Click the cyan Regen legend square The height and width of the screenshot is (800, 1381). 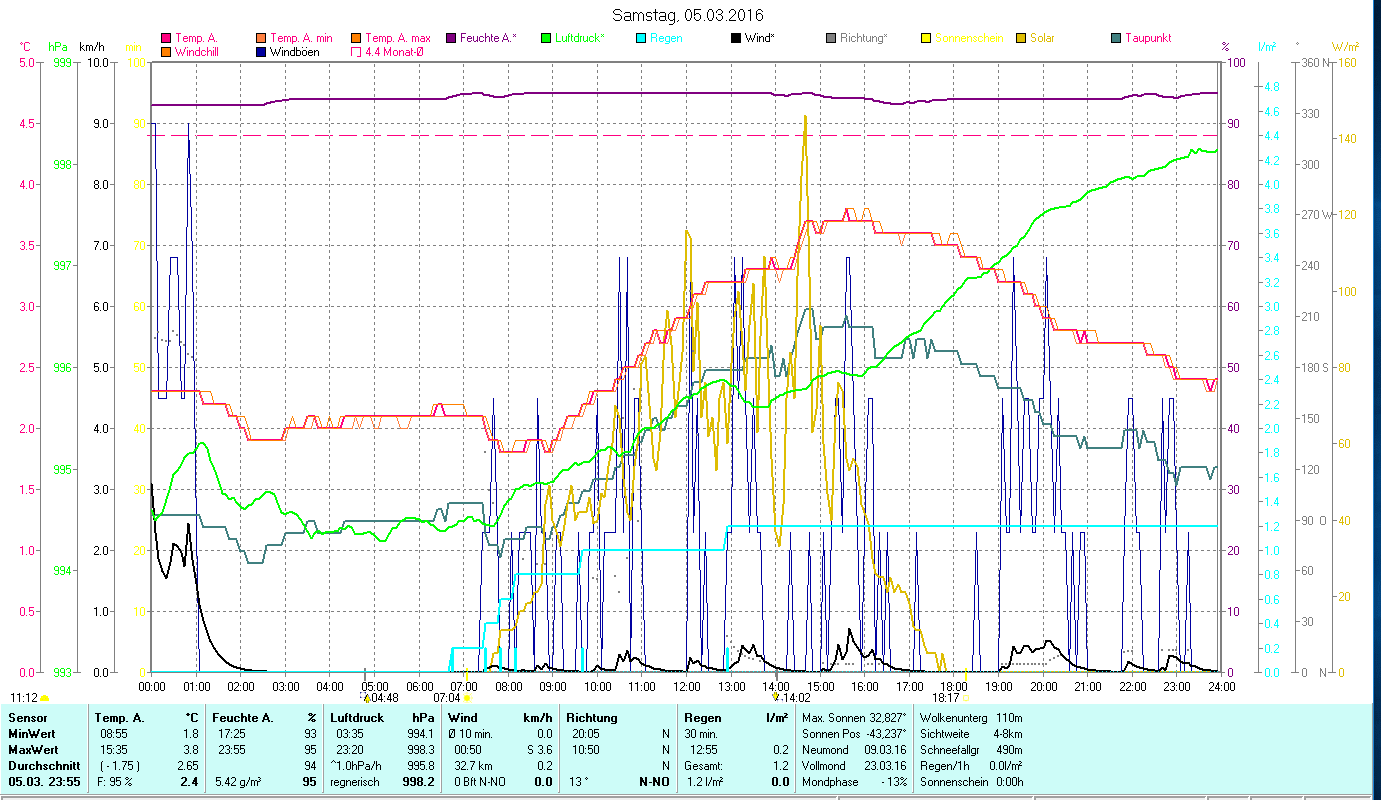(x=640, y=39)
